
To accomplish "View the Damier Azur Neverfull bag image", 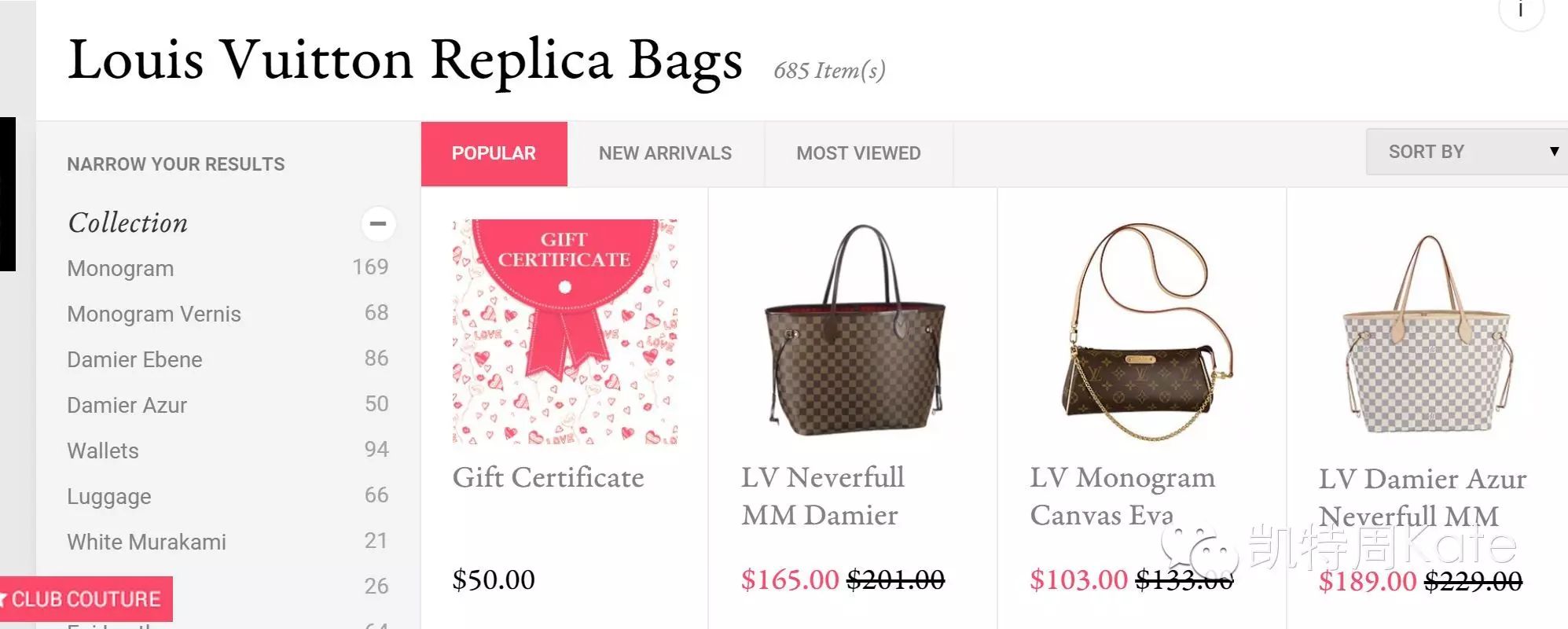I will pos(1427,334).
